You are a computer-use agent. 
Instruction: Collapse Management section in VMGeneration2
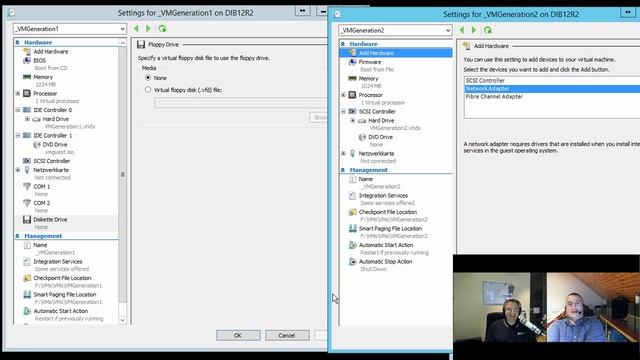pyautogui.click(x=342, y=170)
